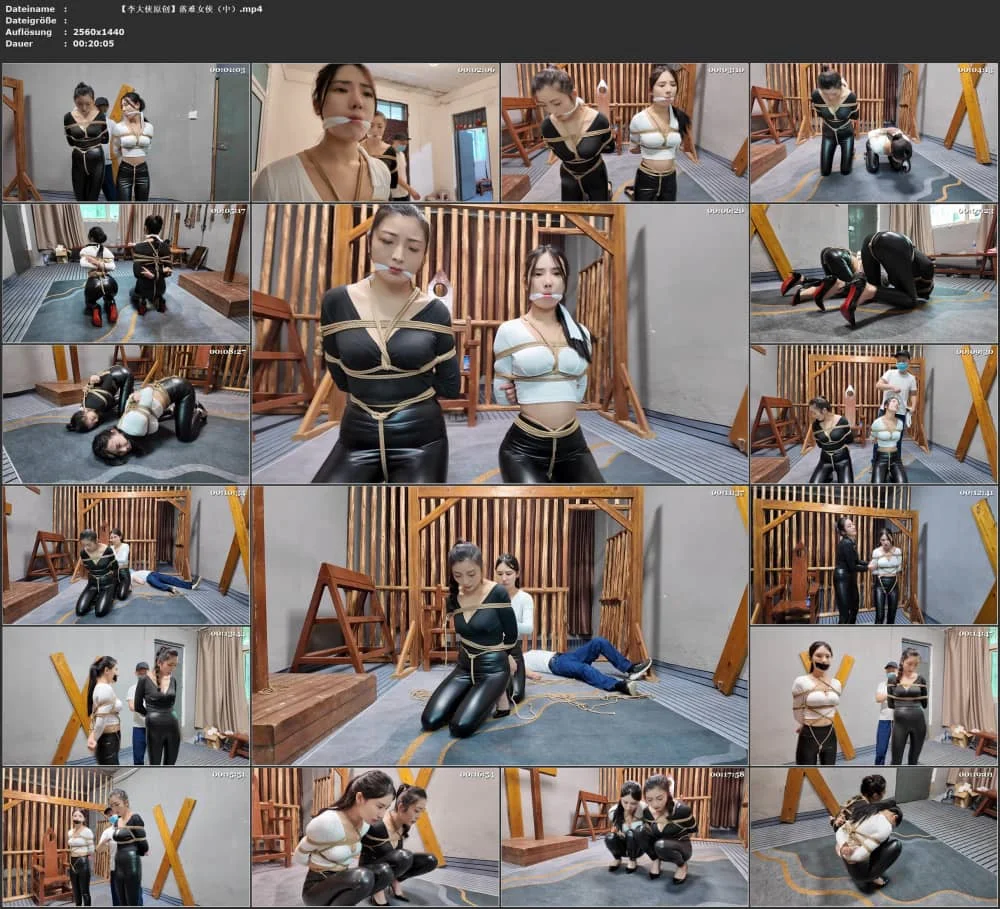Image resolution: width=1000 pixels, height=909 pixels.
Task: Select thumbnail of two women kneeling, seen from behind
Action: coord(126,274)
